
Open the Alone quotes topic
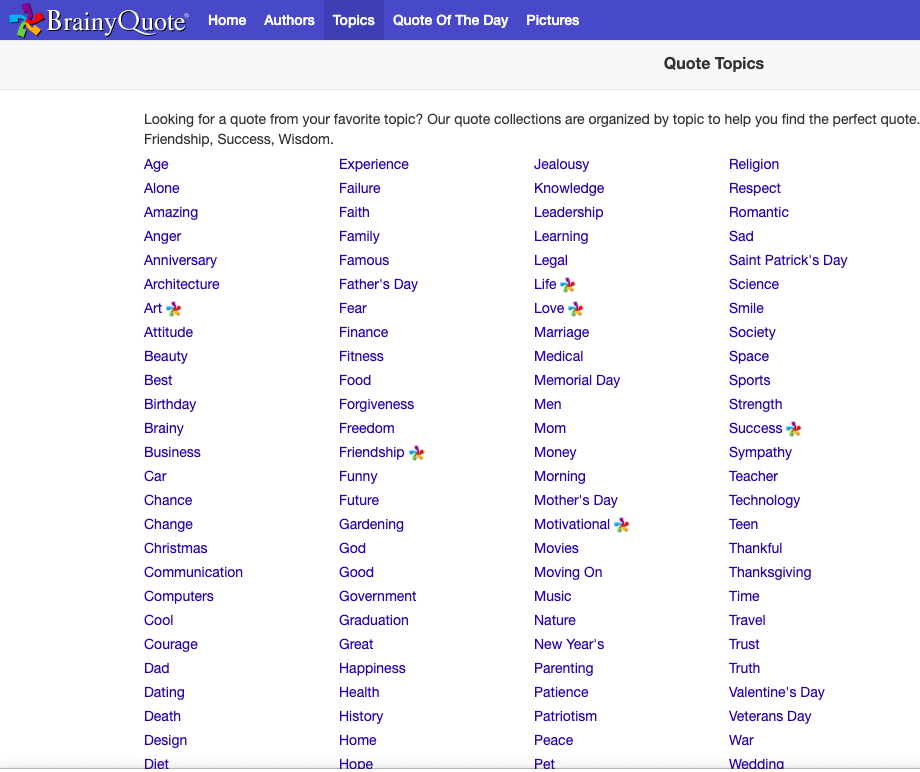161,188
